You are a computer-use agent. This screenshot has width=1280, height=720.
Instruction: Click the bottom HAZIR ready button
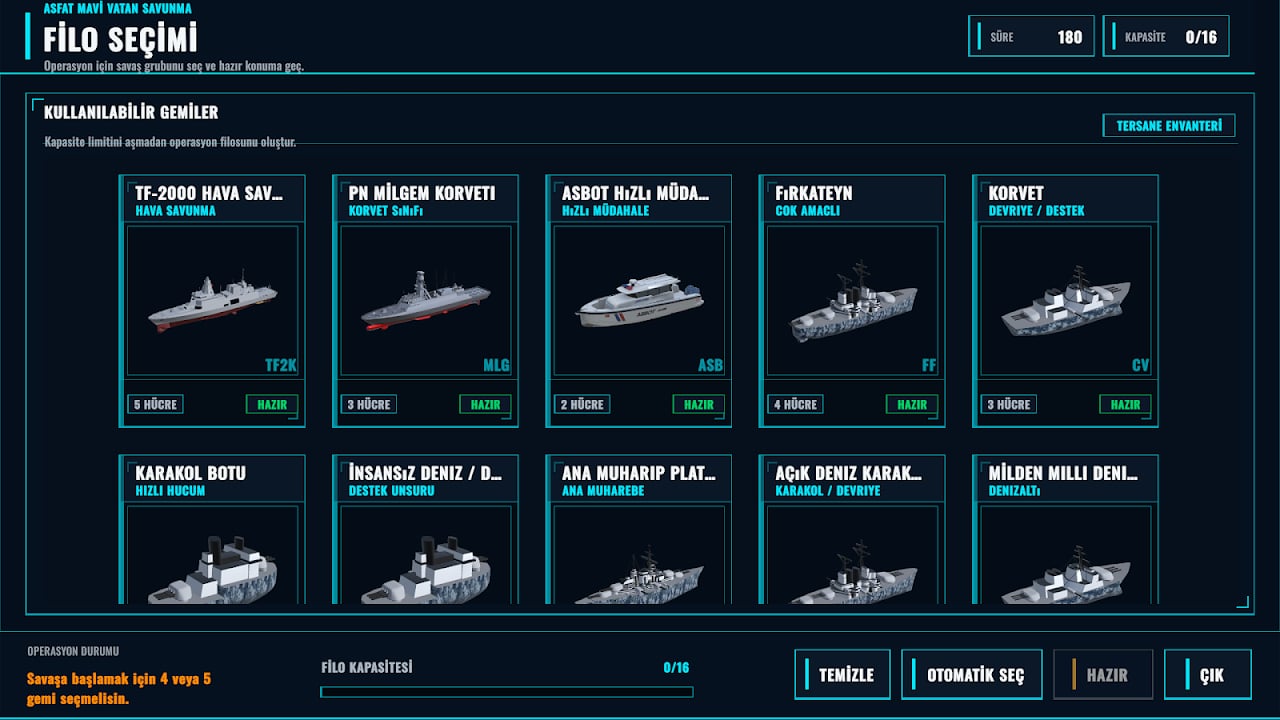coord(1103,675)
